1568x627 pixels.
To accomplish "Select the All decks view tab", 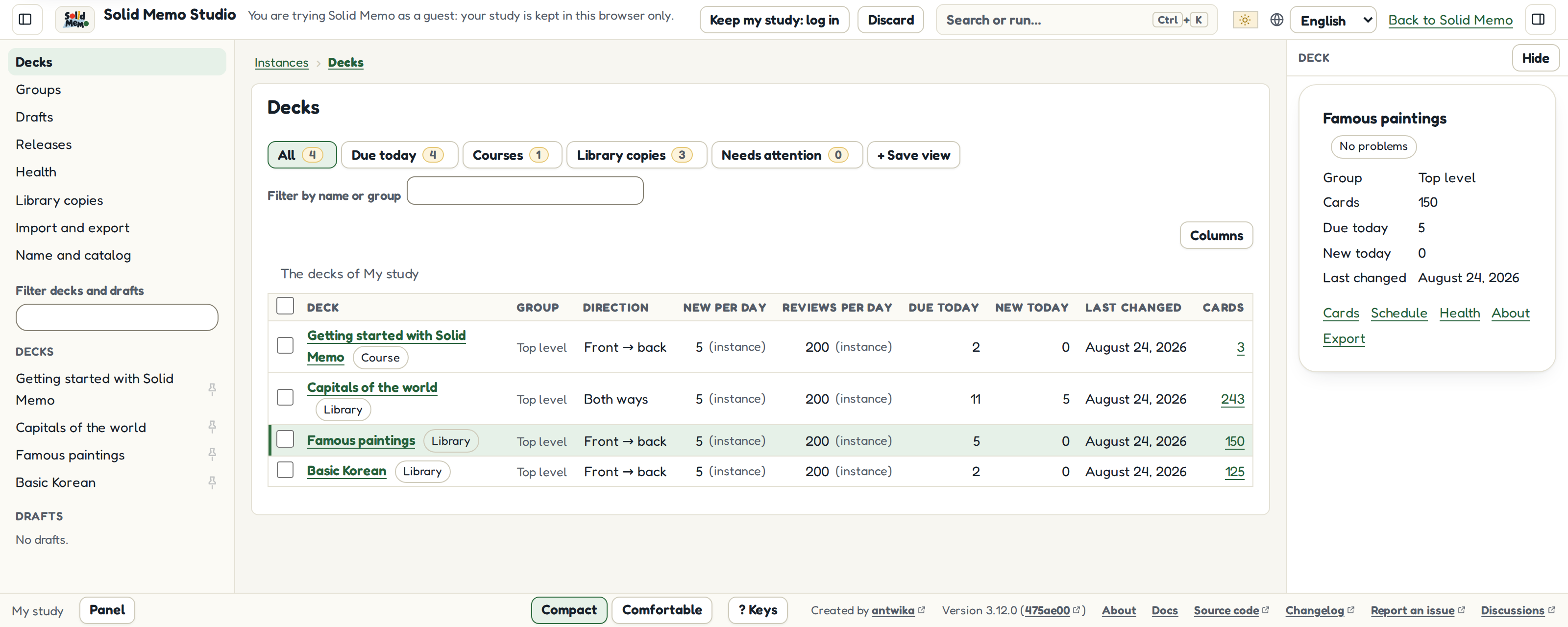I will 302,155.
